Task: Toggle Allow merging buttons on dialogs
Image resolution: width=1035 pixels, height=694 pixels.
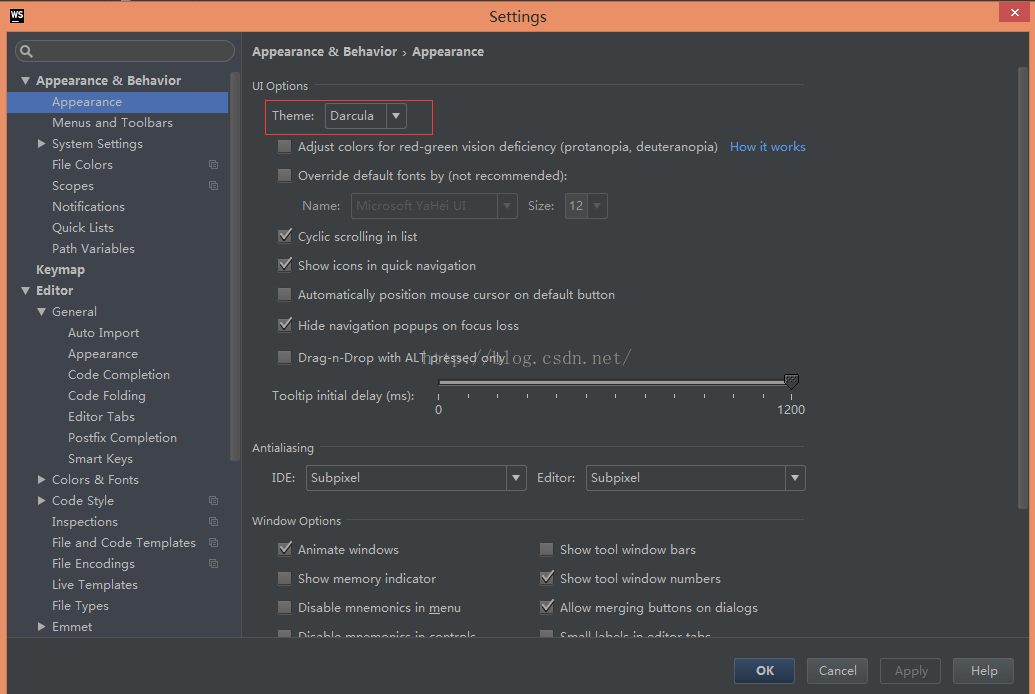Action: [x=547, y=607]
